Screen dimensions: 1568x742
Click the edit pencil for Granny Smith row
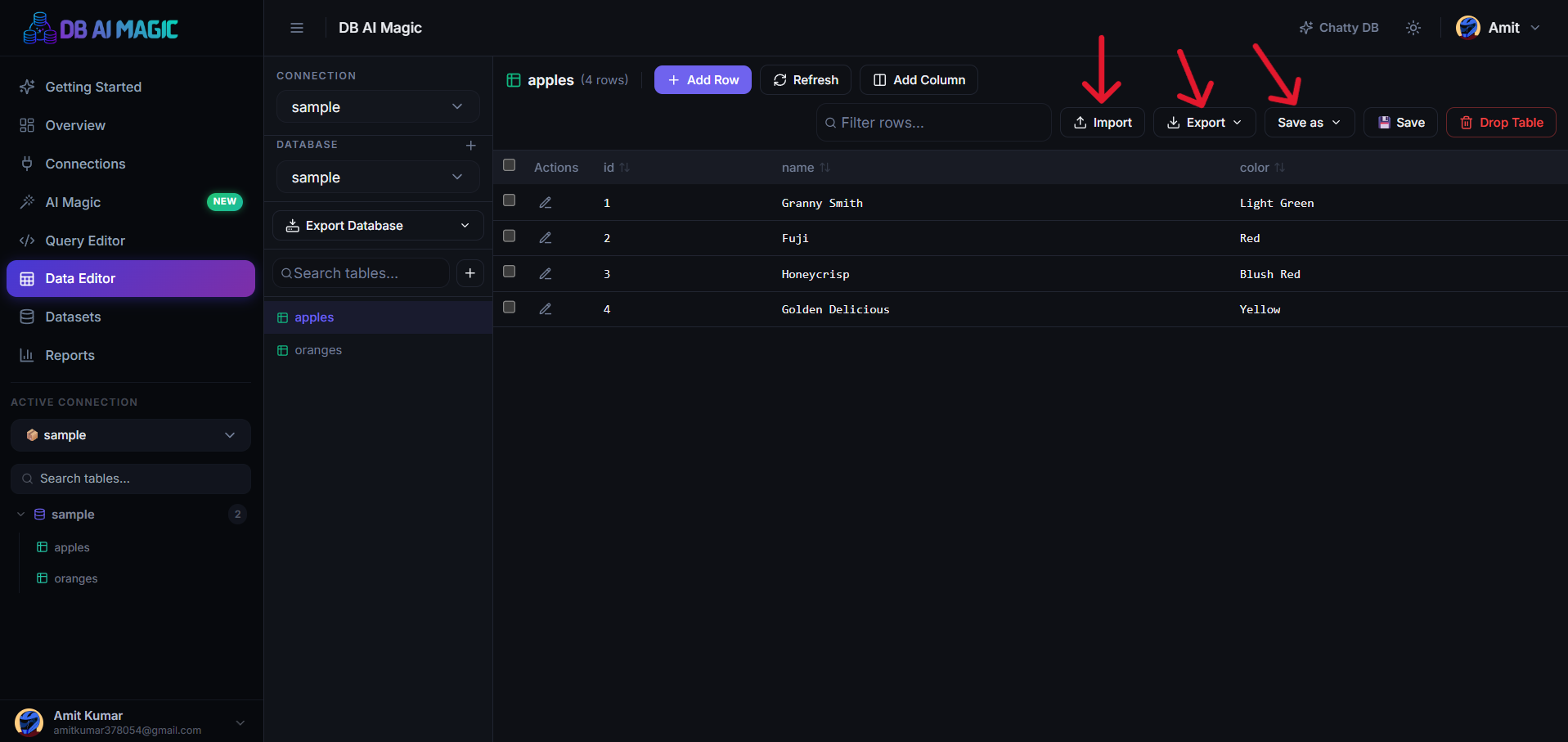[546, 203]
